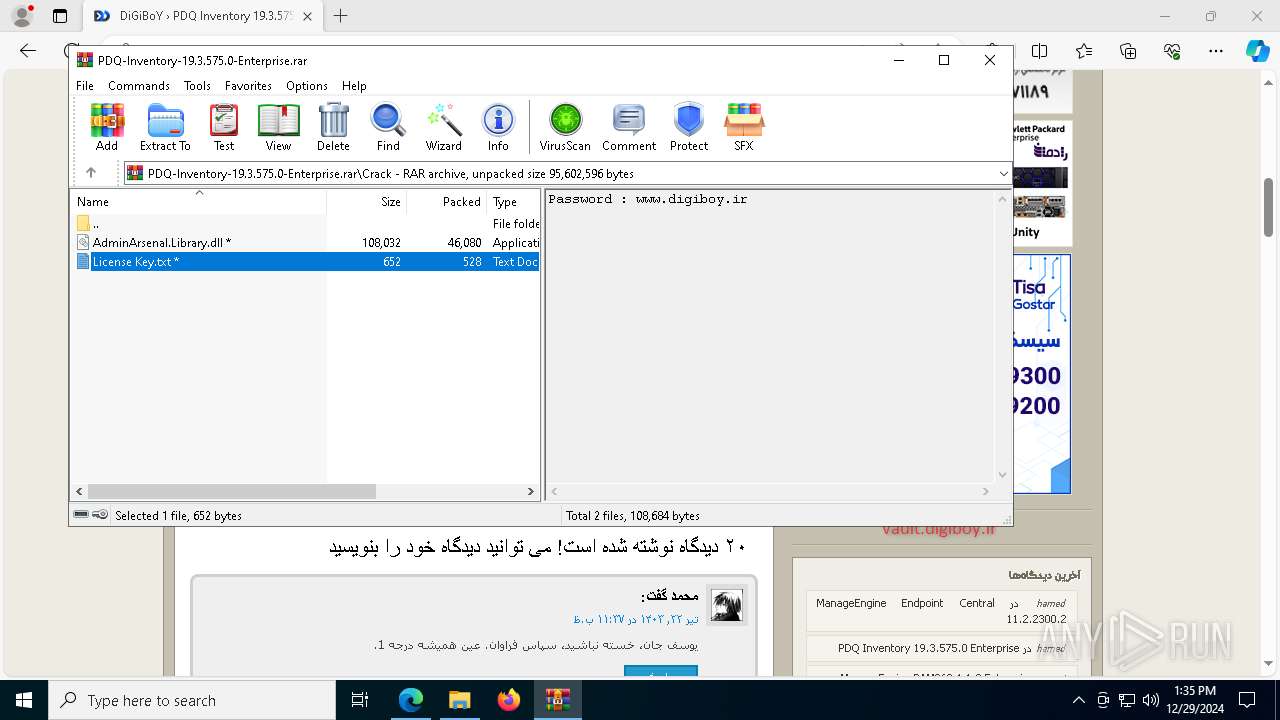Select License Key.txt file
This screenshot has height=720, width=1280.
click(306, 262)
